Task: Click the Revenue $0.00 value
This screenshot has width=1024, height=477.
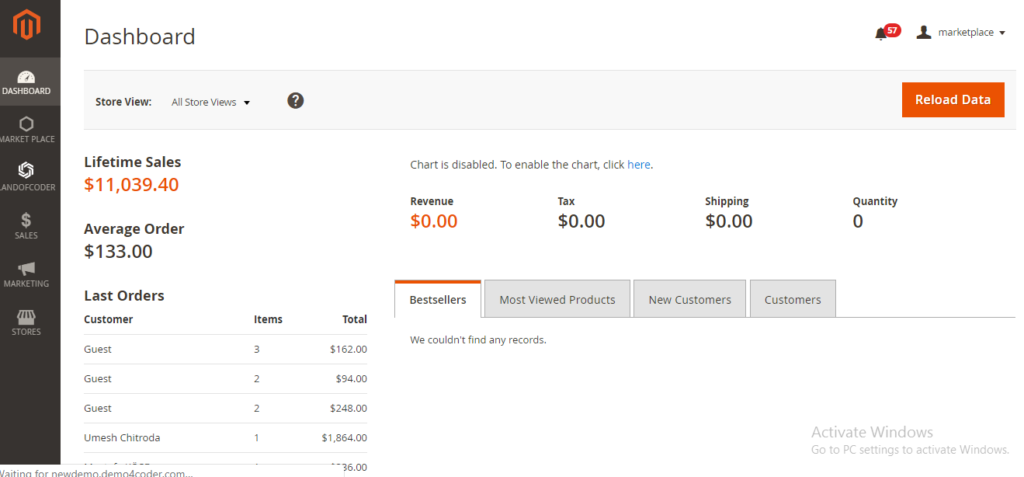Action: [x=434, y=222]
